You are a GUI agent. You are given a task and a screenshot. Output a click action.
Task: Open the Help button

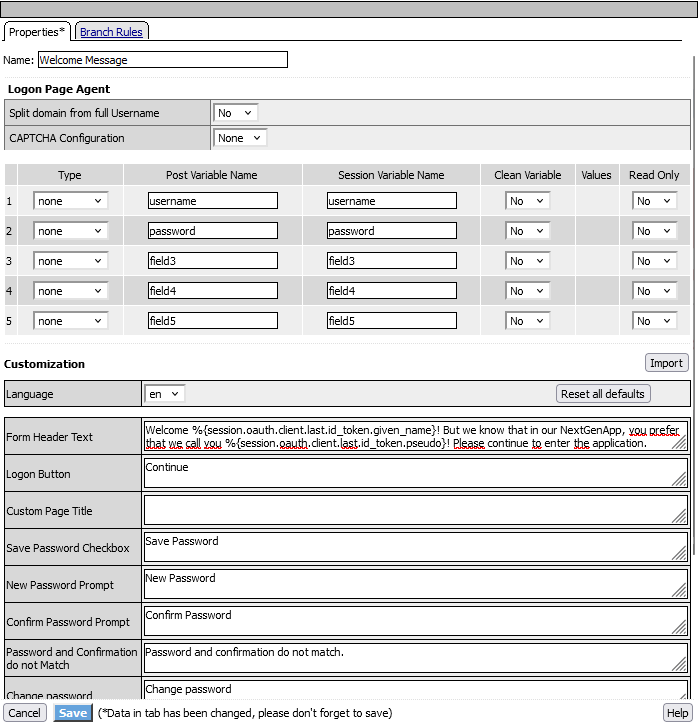coord(677,713)
